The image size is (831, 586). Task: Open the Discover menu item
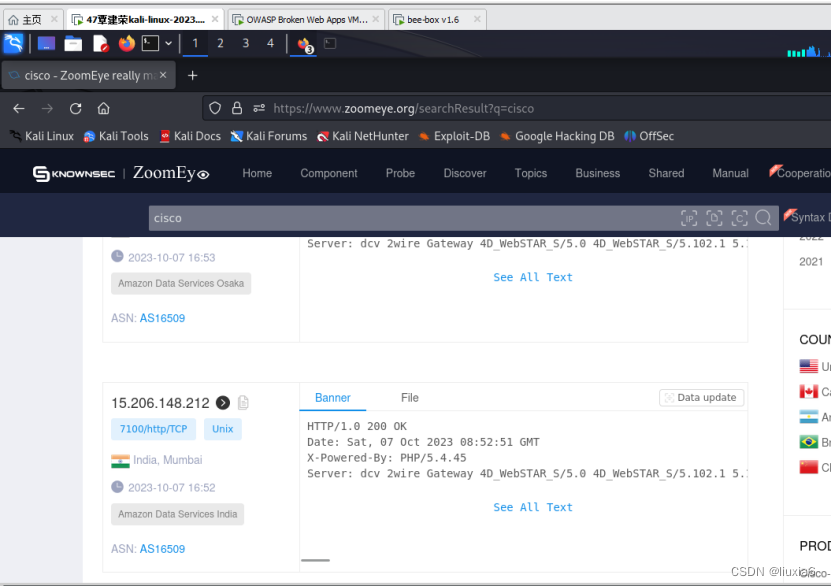[465, 173]
